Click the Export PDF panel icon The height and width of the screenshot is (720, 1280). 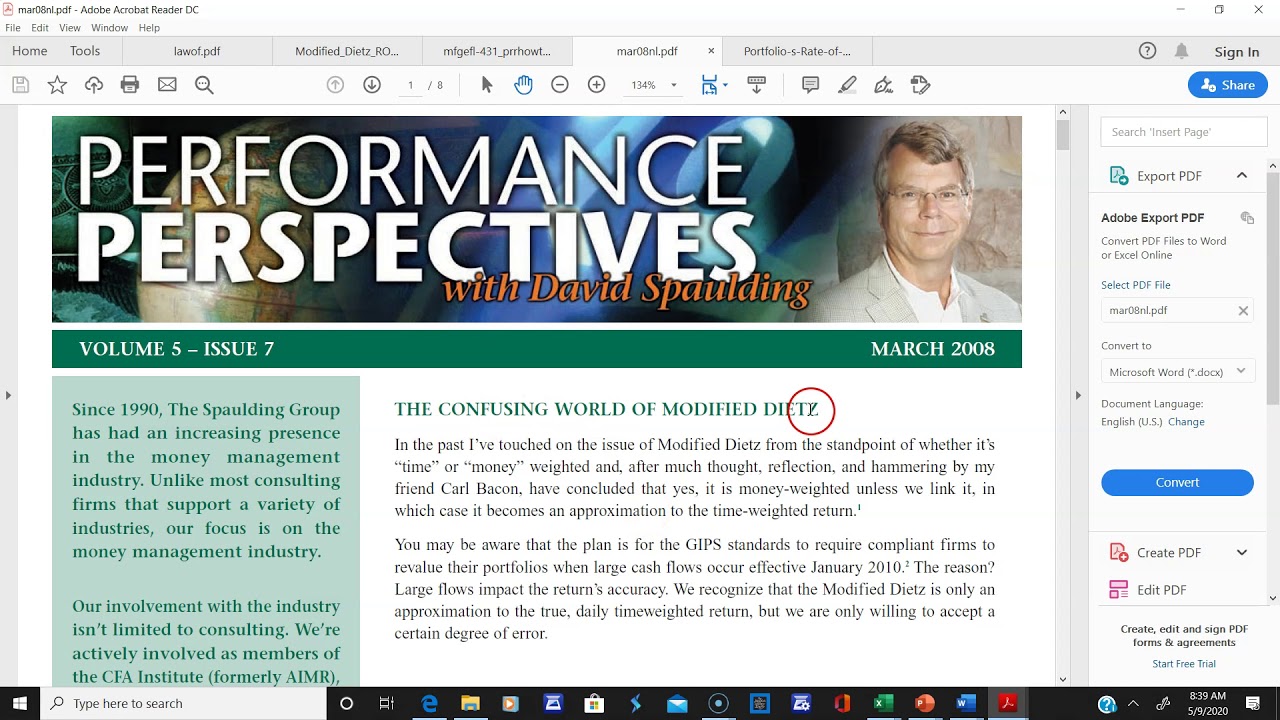[1119, 176]
